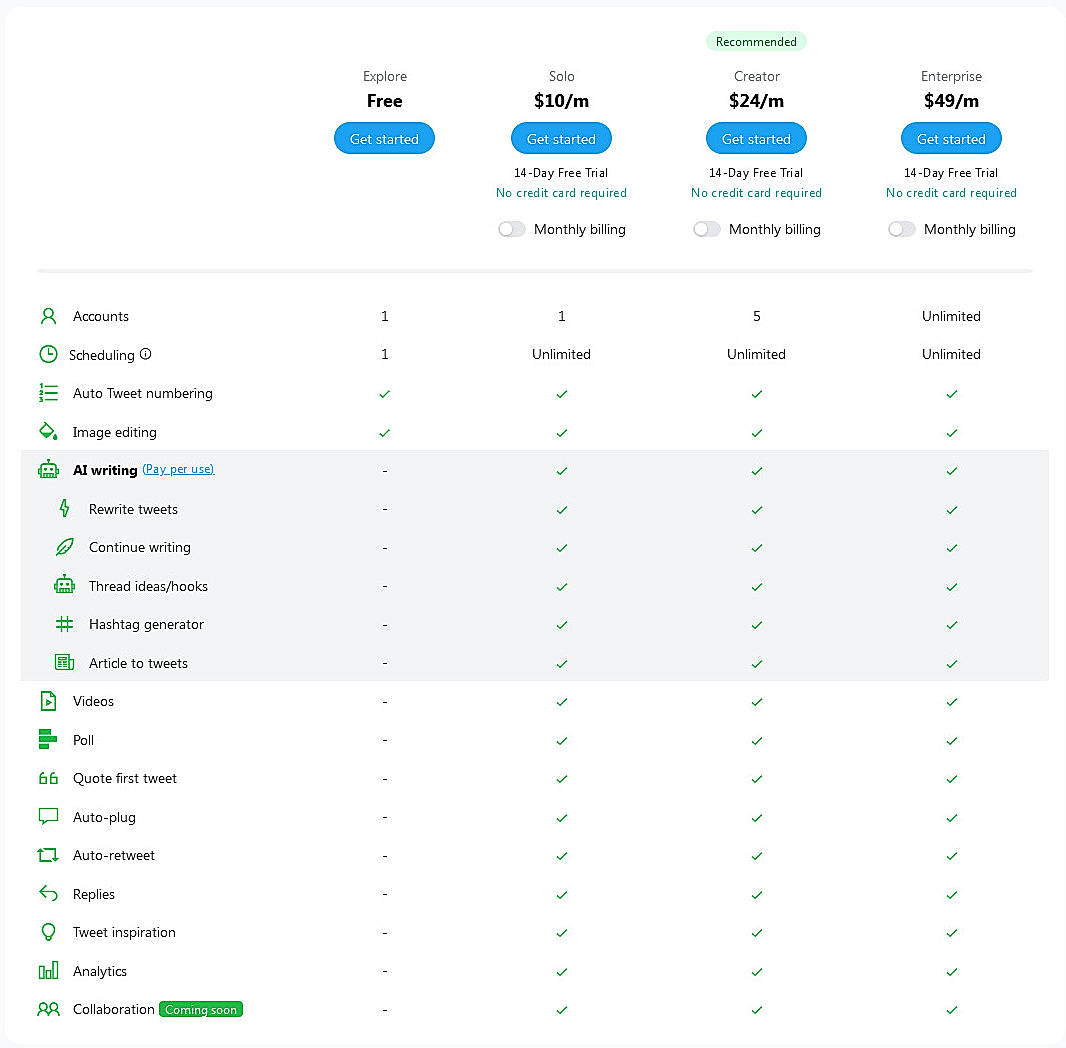Screen dimensions: 1066x1048
Task: Click 'No credit card required' under Solo
Action: (562, 192)
